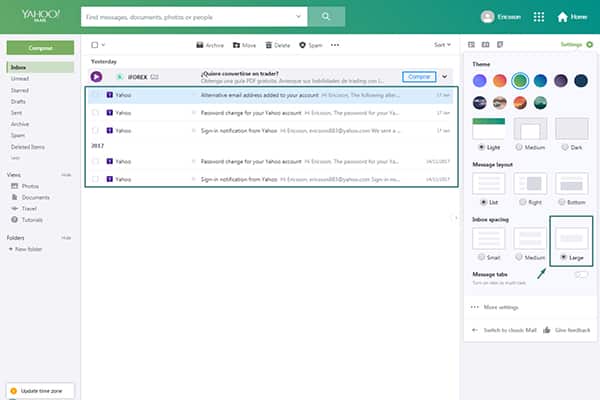This screenshot has width=600, height=400.
Task: Set inbox spacing to Large
Action: point(564,257)
